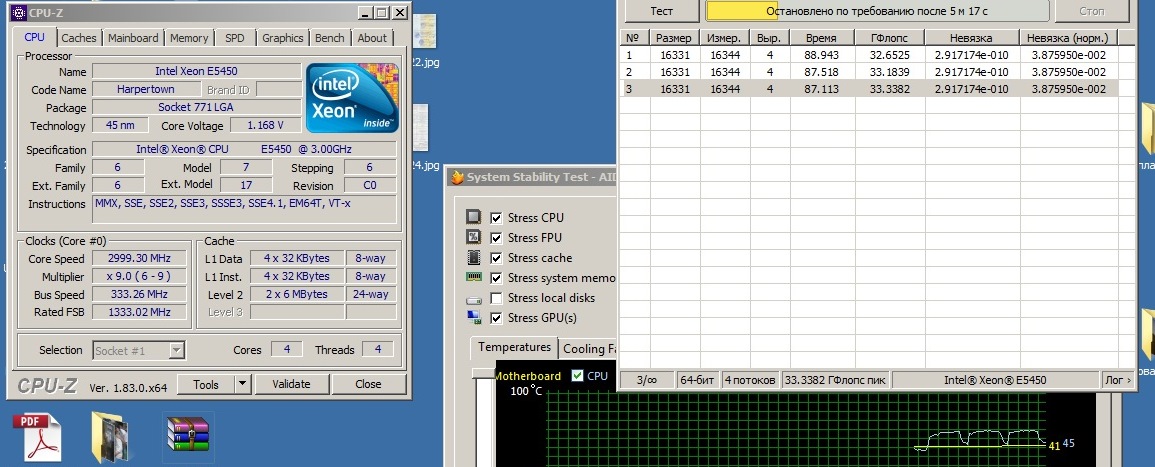Click the CPU-Z title bar icon
The image size is (1155, 467).
[19, 13]
